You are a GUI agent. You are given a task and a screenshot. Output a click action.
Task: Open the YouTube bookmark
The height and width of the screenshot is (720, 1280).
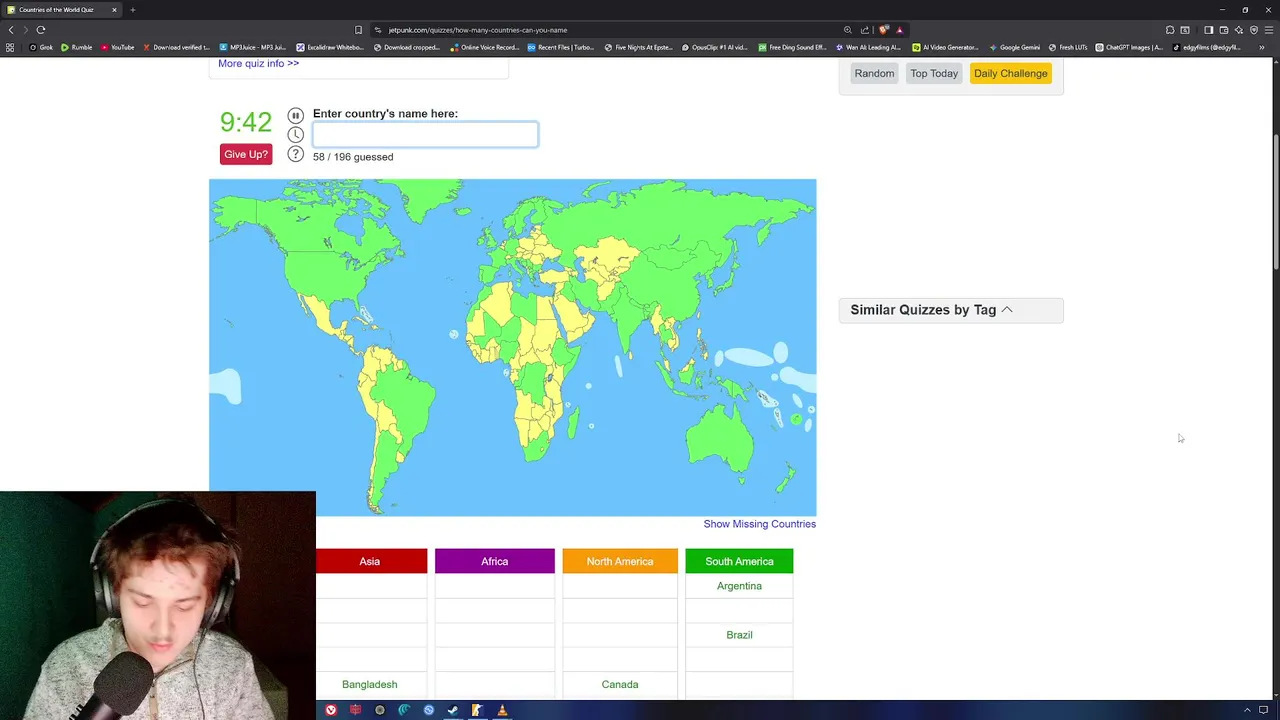118,47
